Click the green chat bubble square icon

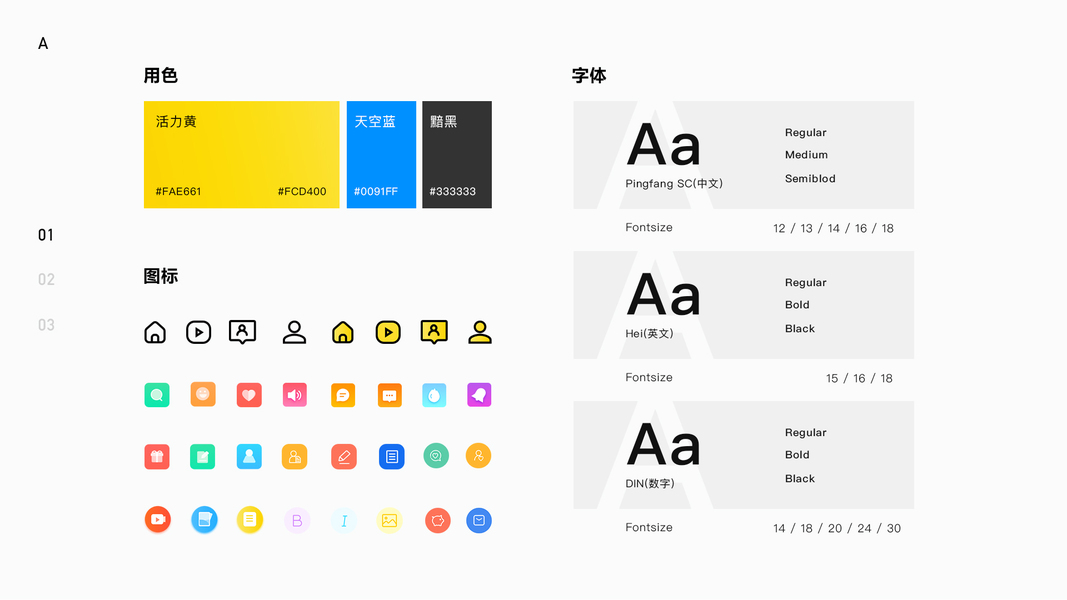coord(157,395)
